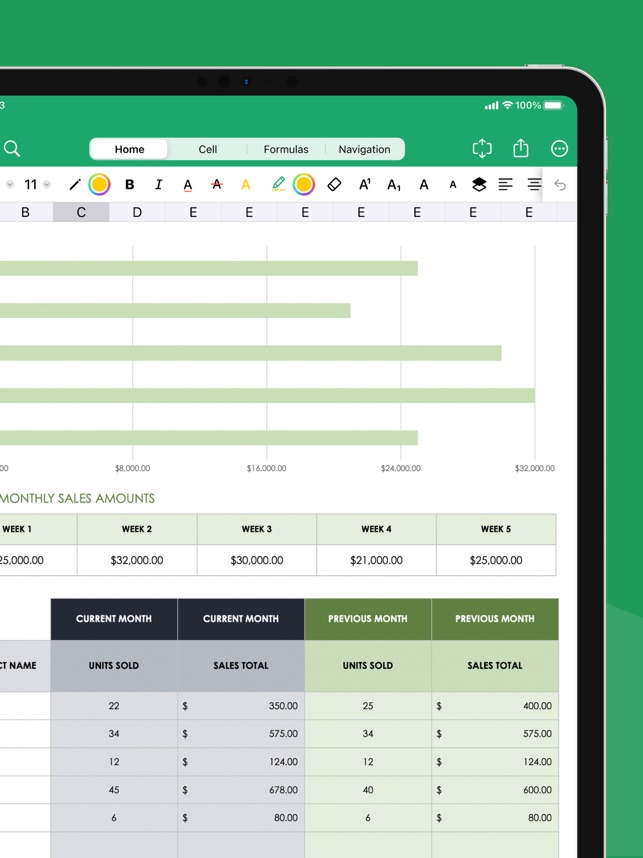Image resolution: width=643 pixels, height=858 pixels.
Task: Select the MONTHLY SALES AMOUNTS heading
Action: click(77, 498)
